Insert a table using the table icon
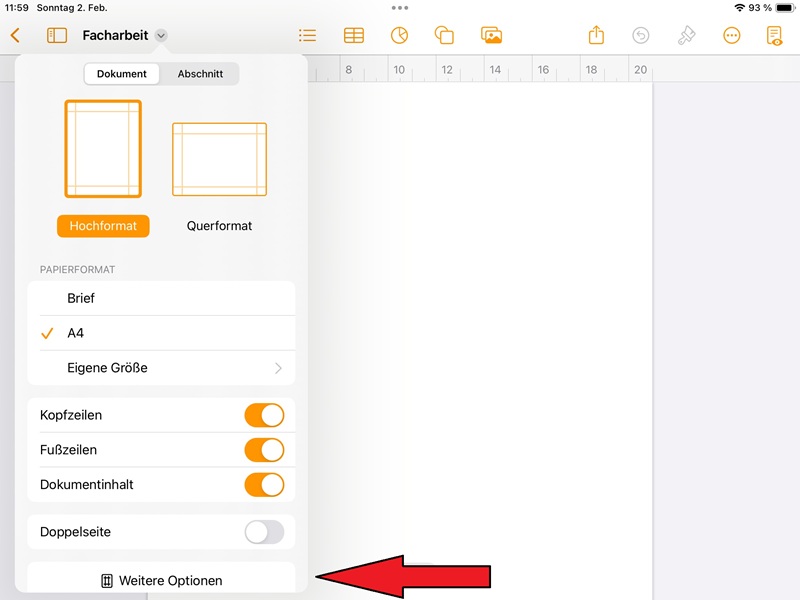Screen dimensions: 800x600 pyautogui.click(x=354, y=35)
